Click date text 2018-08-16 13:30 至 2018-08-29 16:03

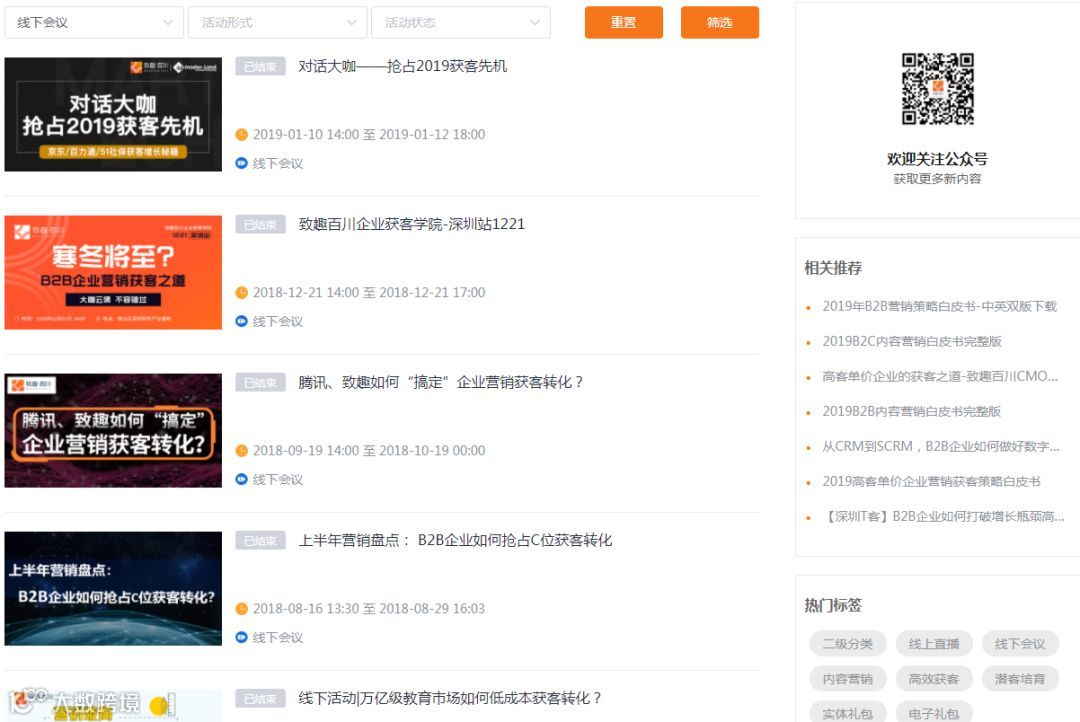pos(369,609)
